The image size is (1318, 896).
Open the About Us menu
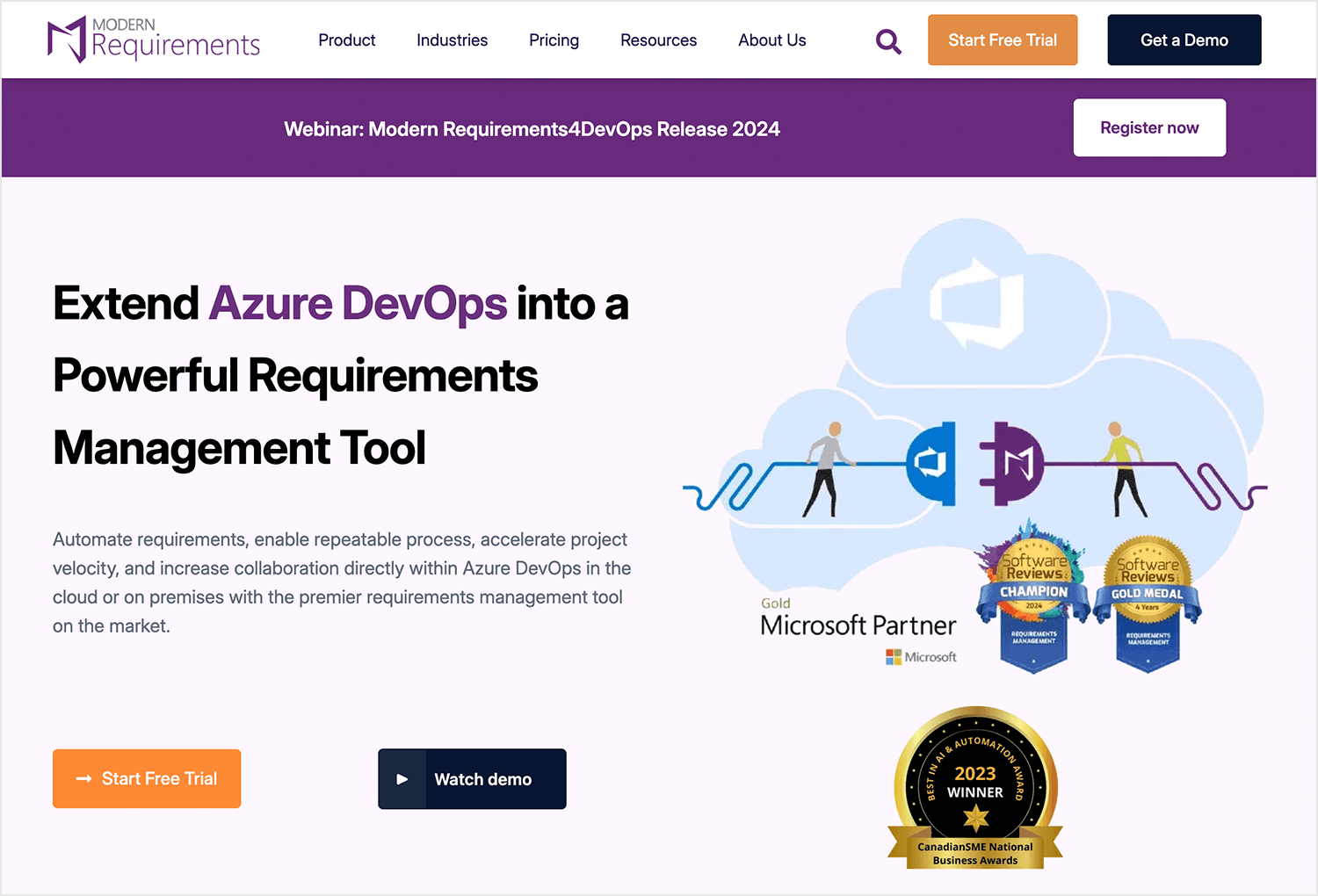tap(771, 40)
